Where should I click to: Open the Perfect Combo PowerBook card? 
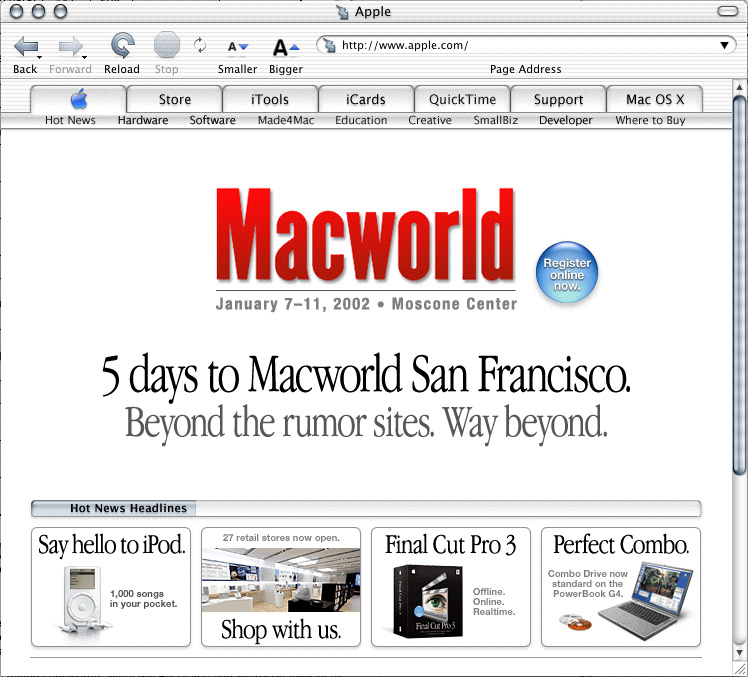click(621, 587)
